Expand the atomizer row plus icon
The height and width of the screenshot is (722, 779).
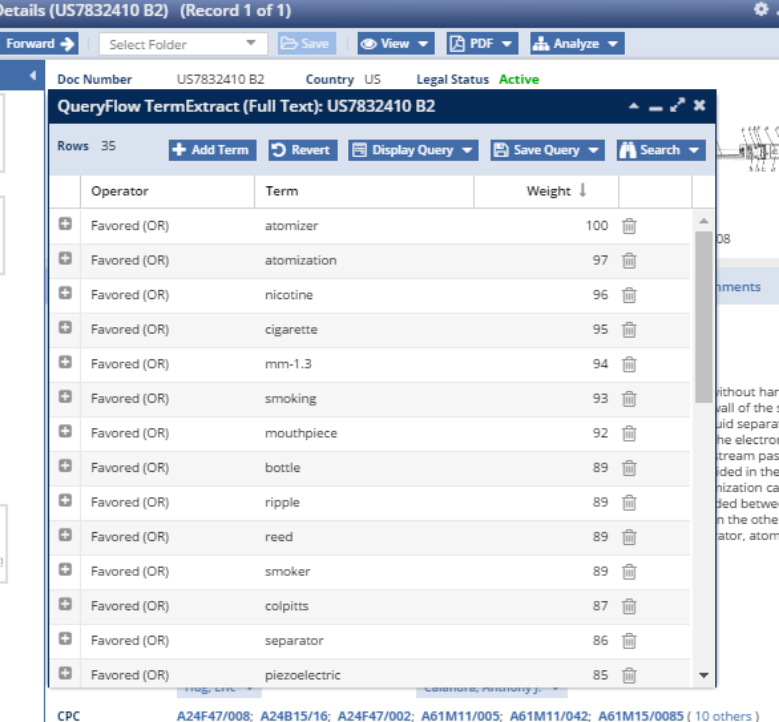(65, 224)
